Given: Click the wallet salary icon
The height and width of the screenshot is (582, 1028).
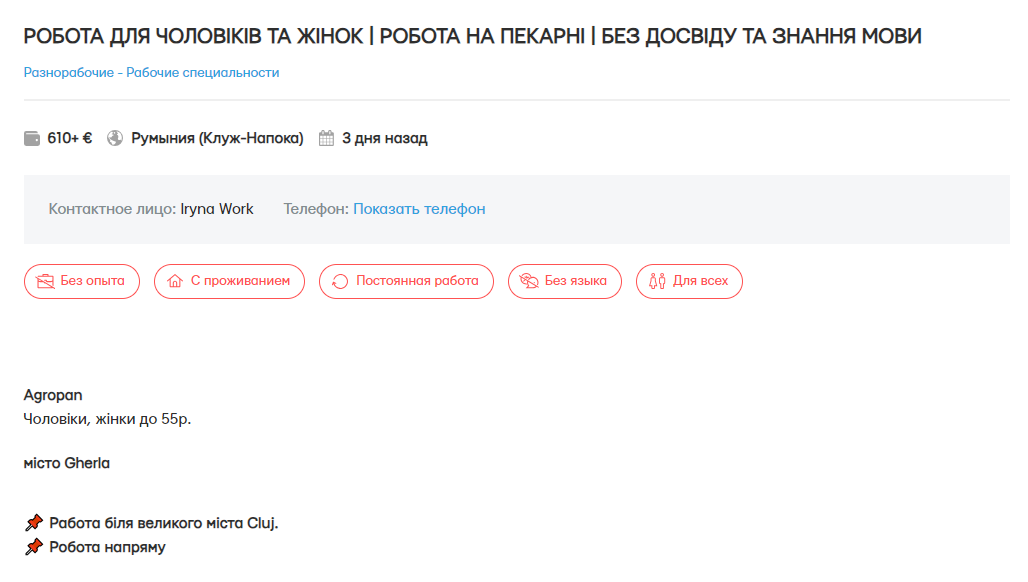Looking at the screenshot, I should (x=32, y=139).
